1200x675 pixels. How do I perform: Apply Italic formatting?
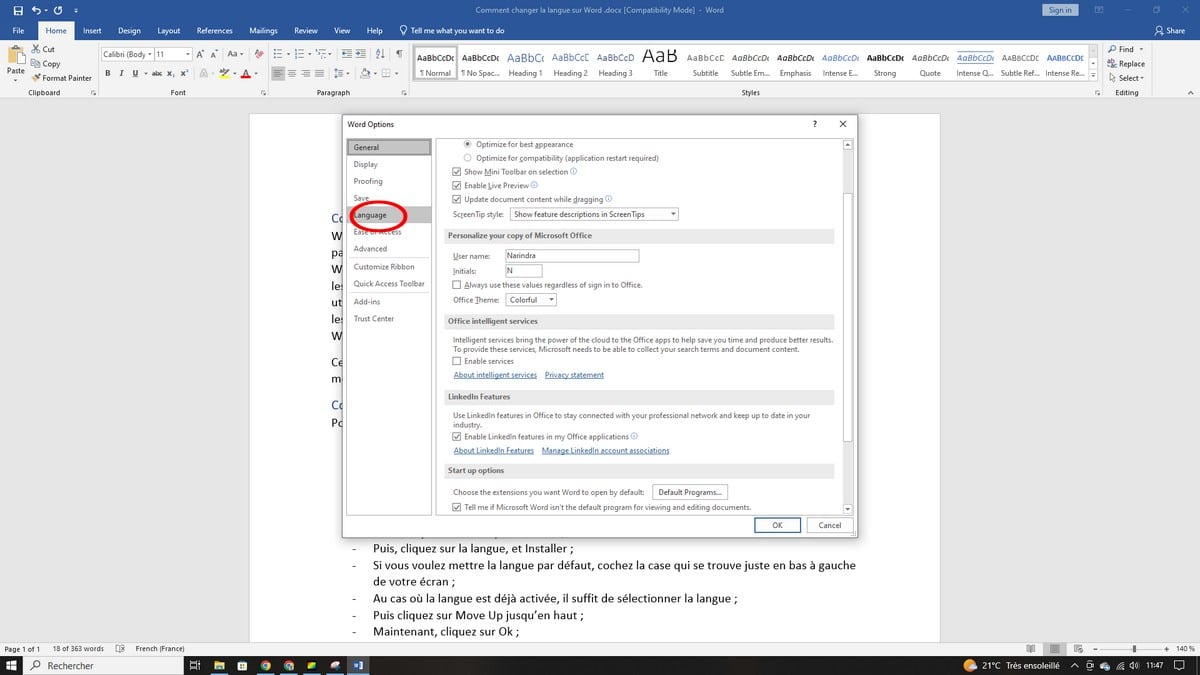pos(121,73)
